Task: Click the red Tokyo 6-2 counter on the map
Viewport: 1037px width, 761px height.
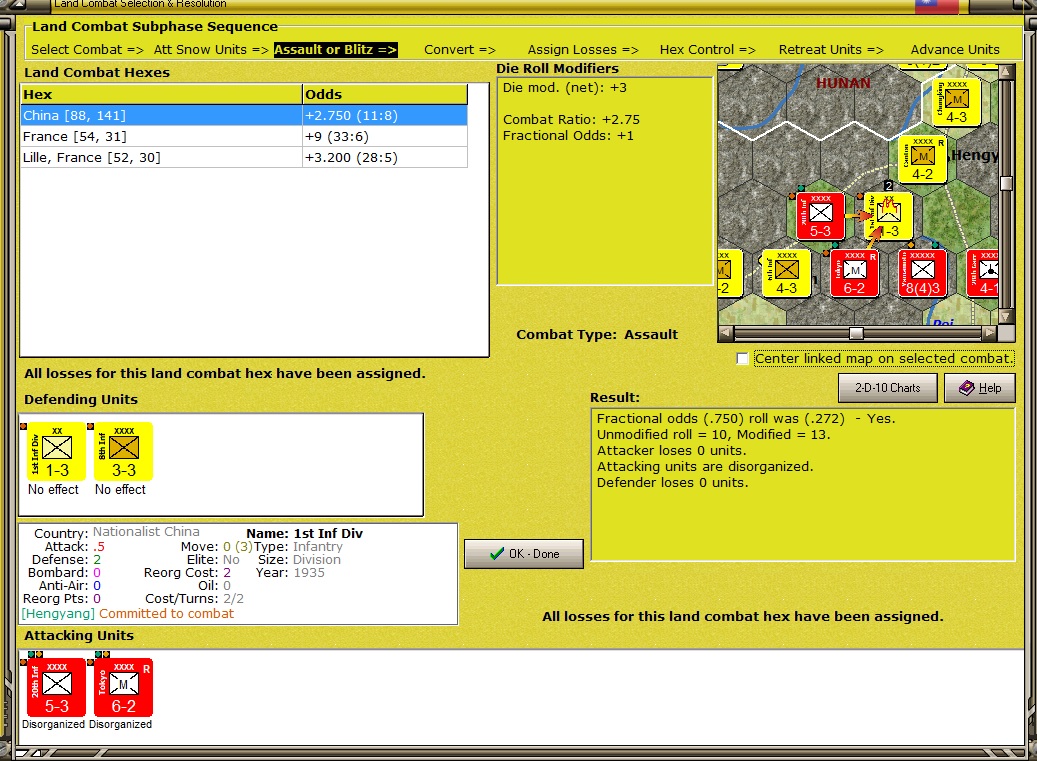Action: point(854,273)
